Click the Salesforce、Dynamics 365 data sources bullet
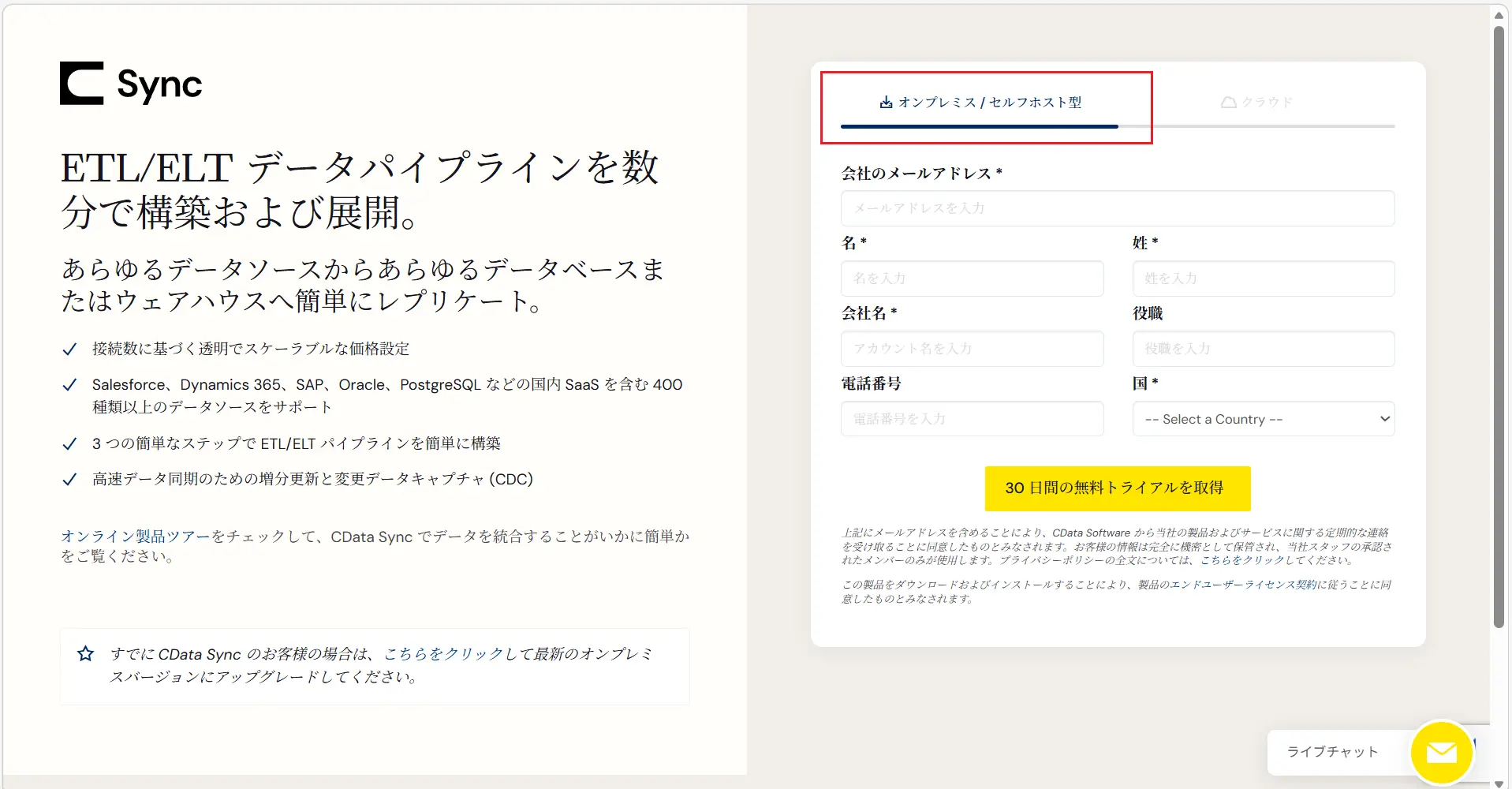This screenshot has width=1512, height=789. (x=387, y=395)
